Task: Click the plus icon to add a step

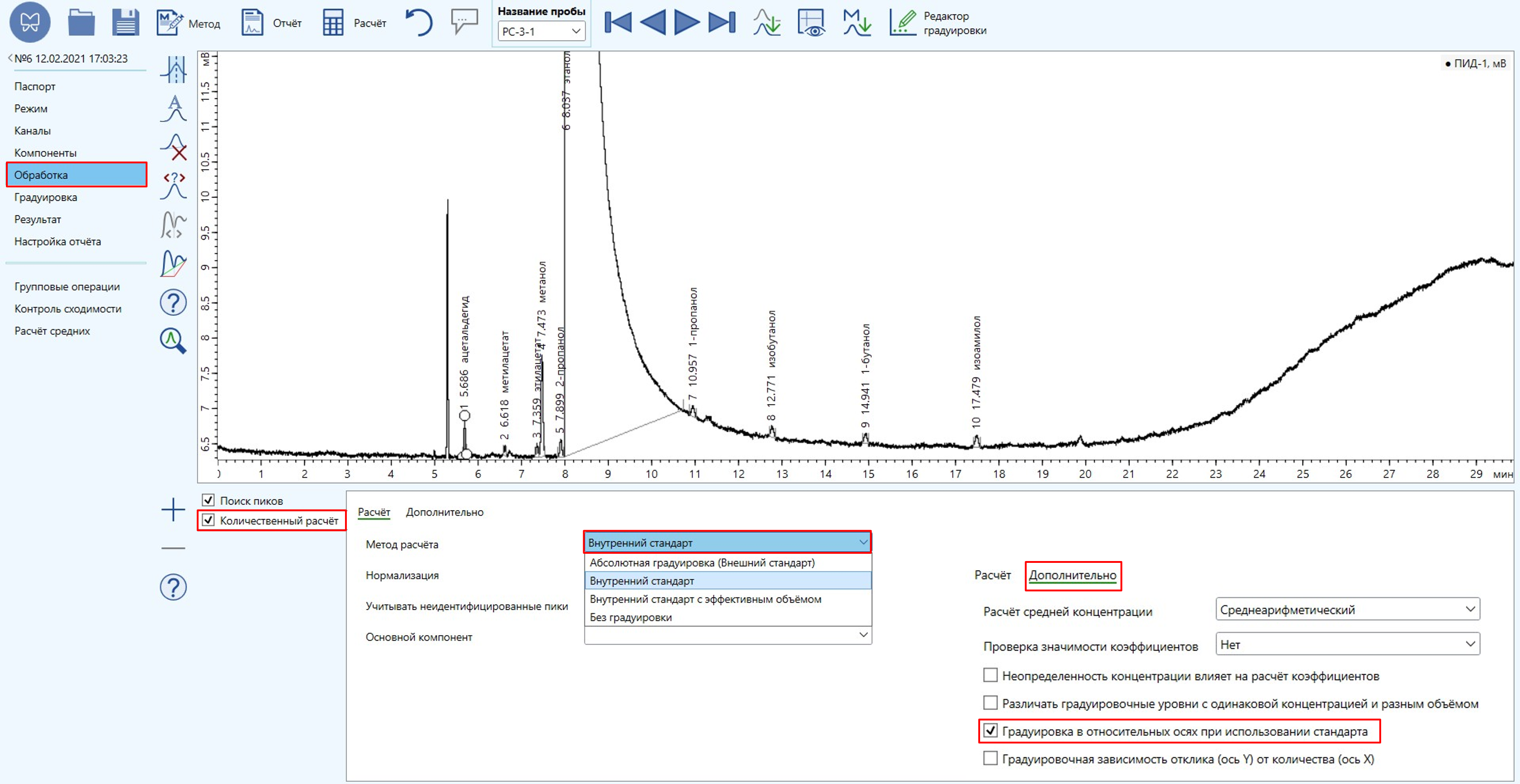Action: (x=173, y=510)
